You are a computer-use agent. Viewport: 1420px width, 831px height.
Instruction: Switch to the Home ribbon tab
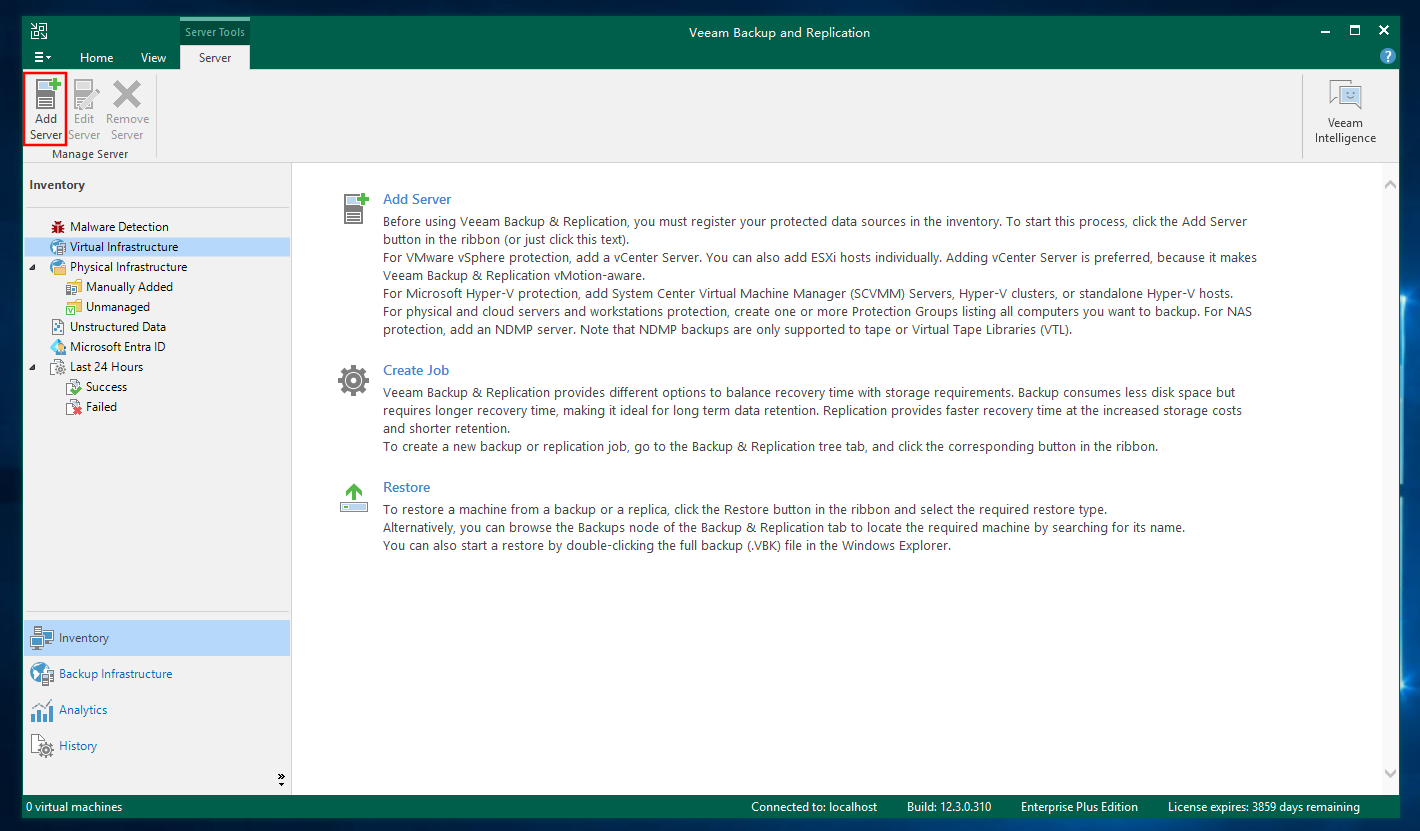[x=97, y=58]
